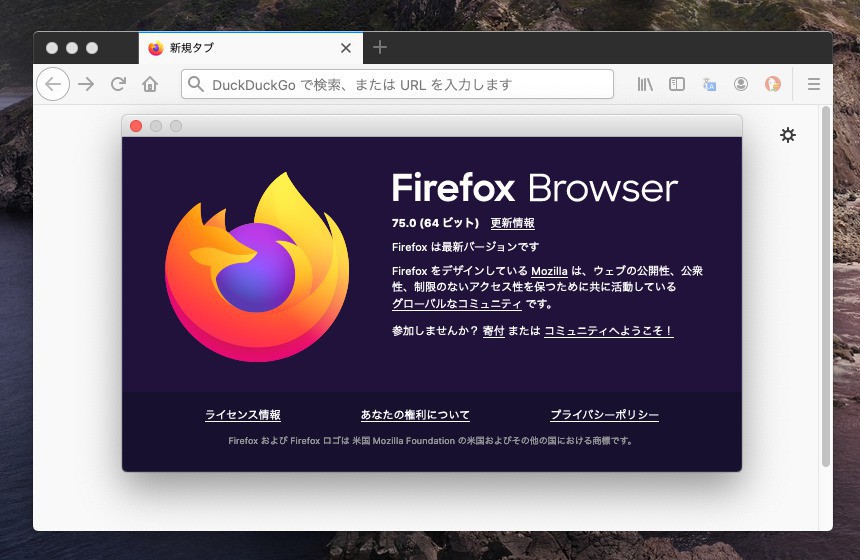Click the 75.0 (64 ビット) version text
860x560 pixels.
[x=435, y=223]
